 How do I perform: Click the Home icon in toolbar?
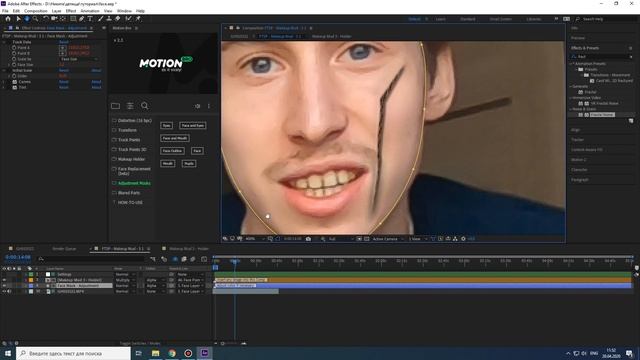8,19
